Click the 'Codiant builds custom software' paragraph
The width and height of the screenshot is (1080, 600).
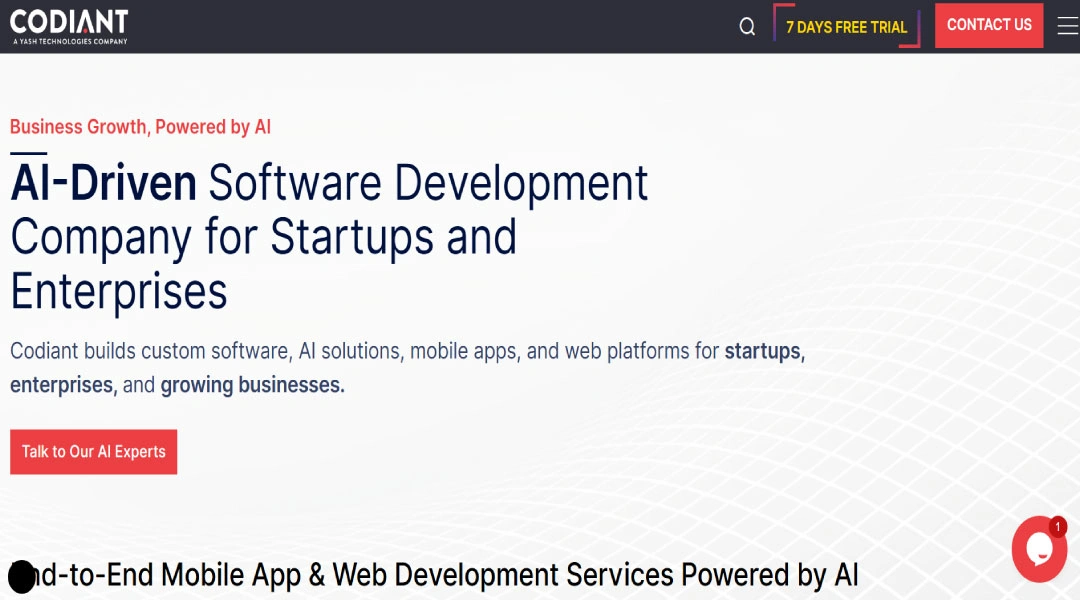[x=407, y=368]
